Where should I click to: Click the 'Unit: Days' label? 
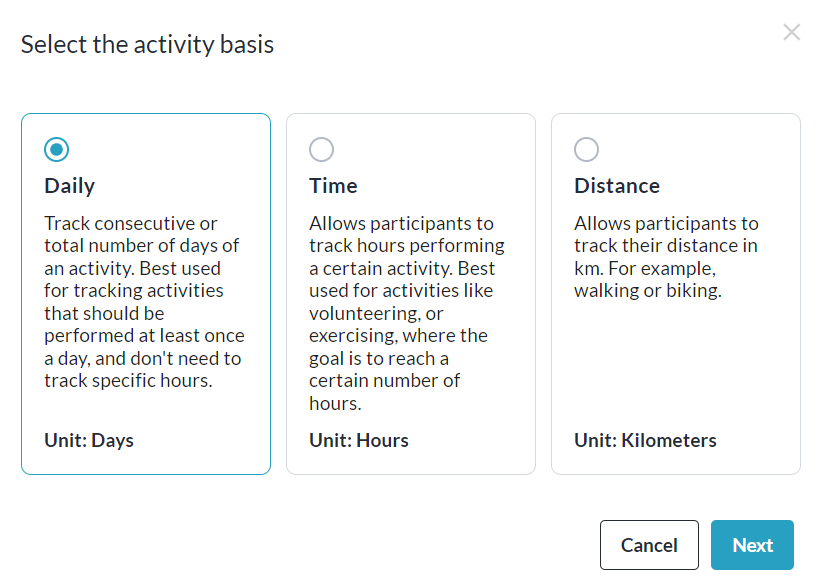[x=89, y=440]
